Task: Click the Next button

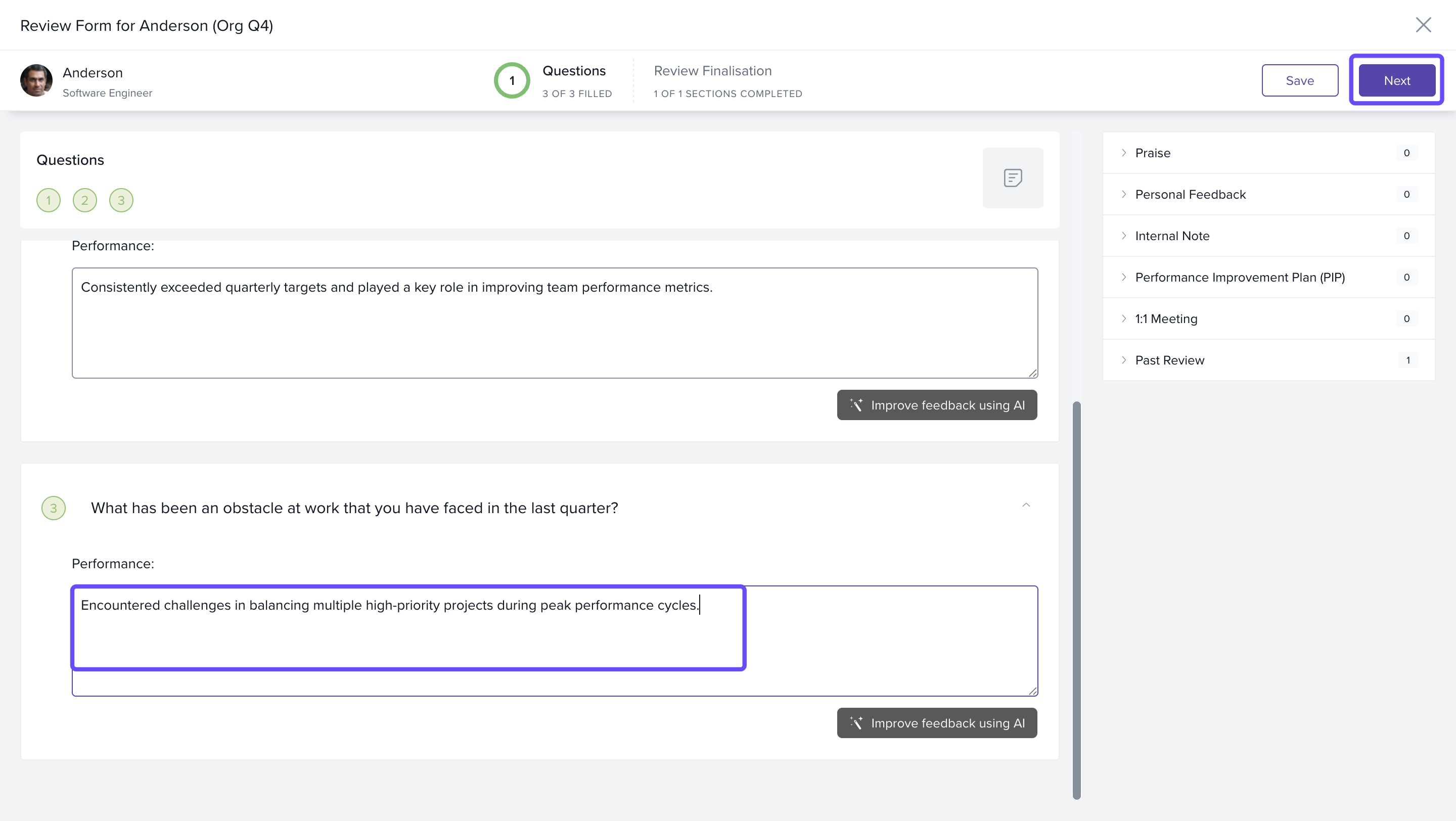Action: pyautogui.click(x=1396, y=80)
